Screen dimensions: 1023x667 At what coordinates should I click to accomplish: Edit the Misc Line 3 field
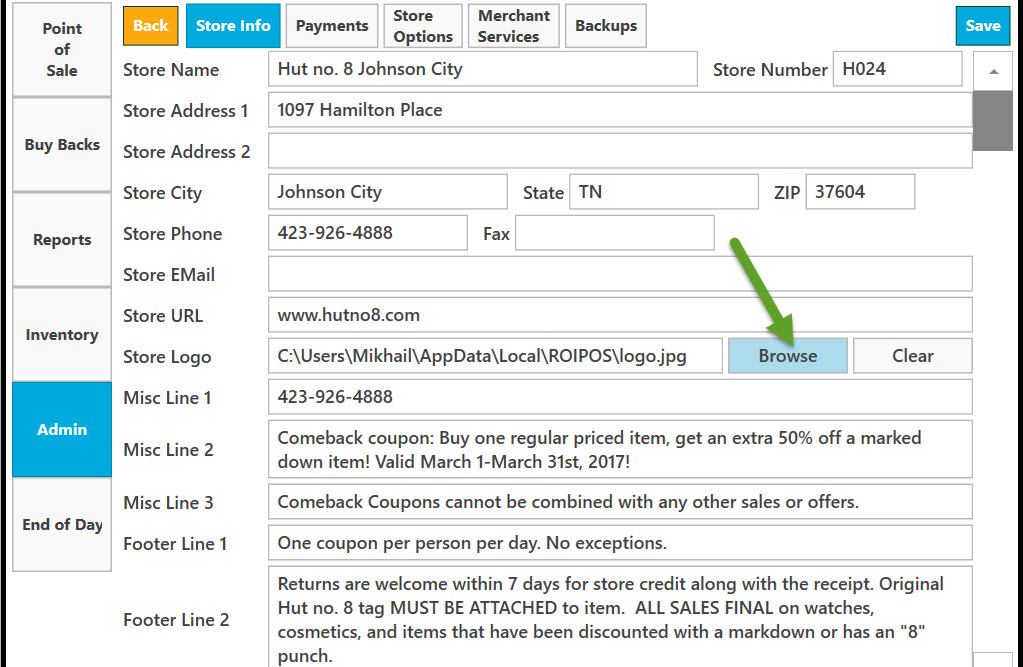620,502
